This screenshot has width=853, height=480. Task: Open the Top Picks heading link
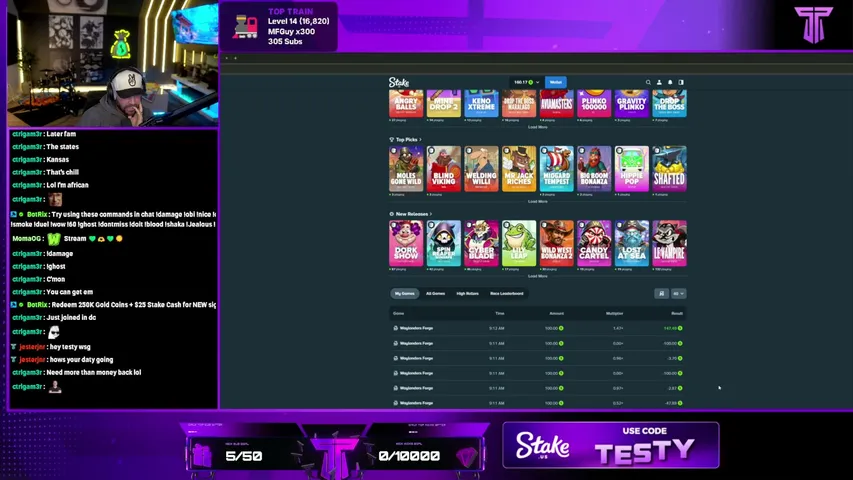click(406, 139)
